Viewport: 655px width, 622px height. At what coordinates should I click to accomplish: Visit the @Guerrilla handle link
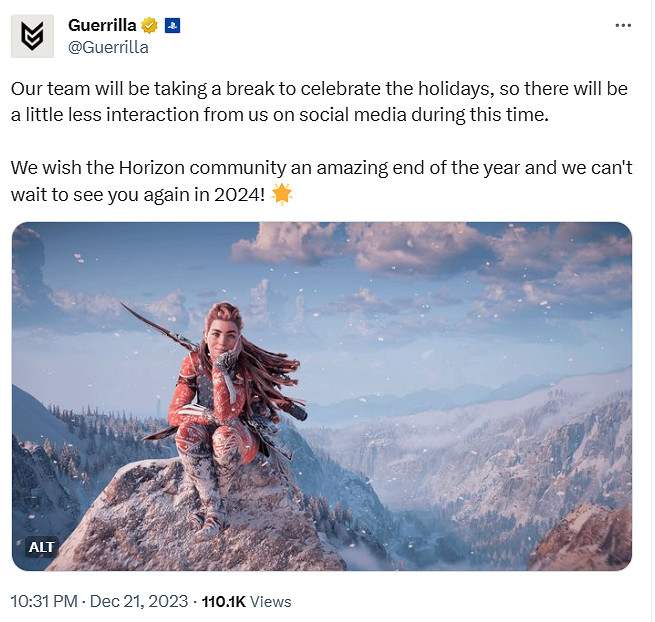107,46
